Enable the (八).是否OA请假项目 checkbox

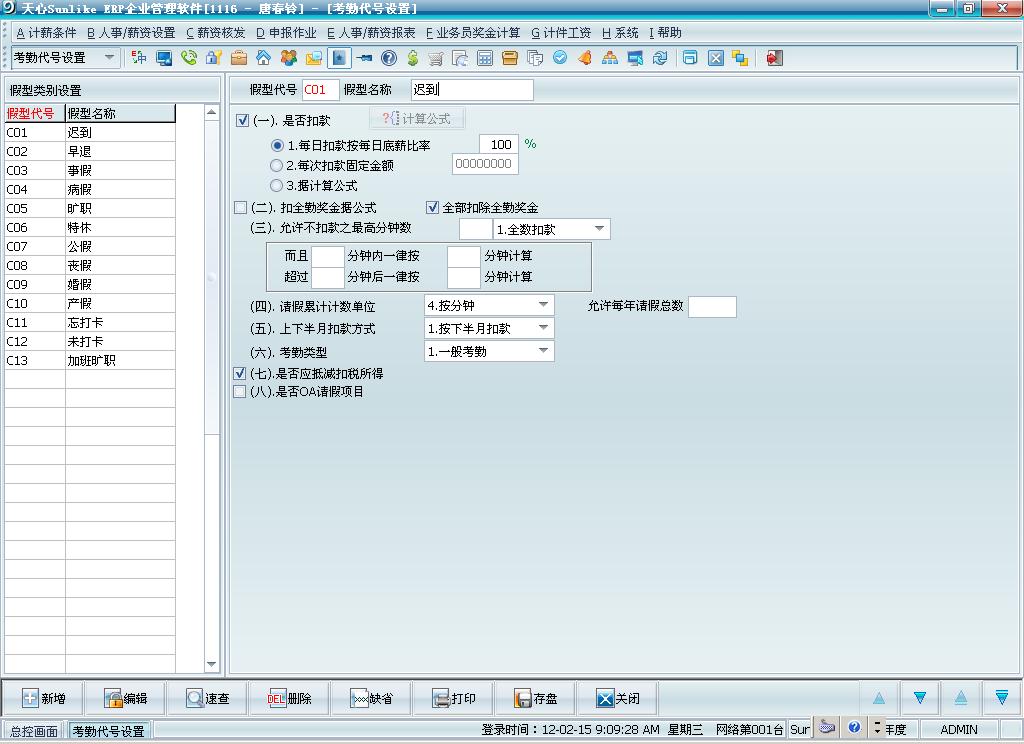240,392
